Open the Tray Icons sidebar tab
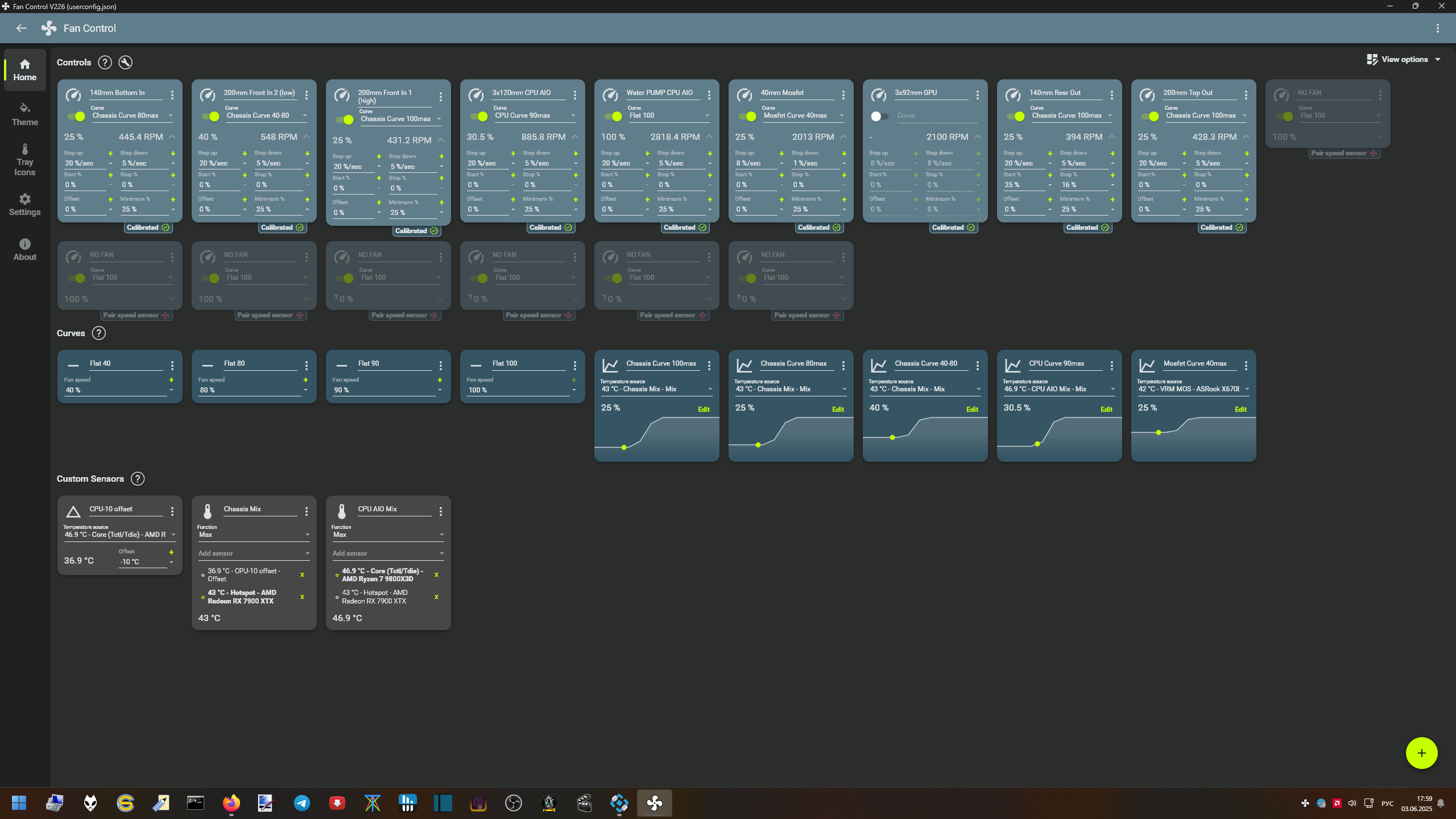Viewport: 1456px width, 819px height. 24,160
